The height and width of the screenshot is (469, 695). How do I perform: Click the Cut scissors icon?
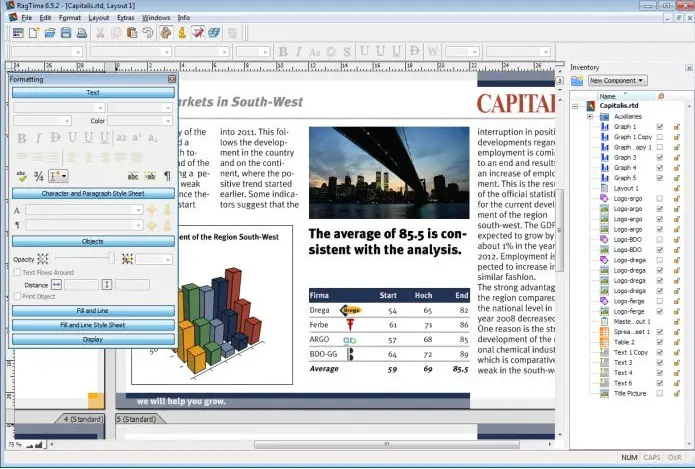click(100, 33)
